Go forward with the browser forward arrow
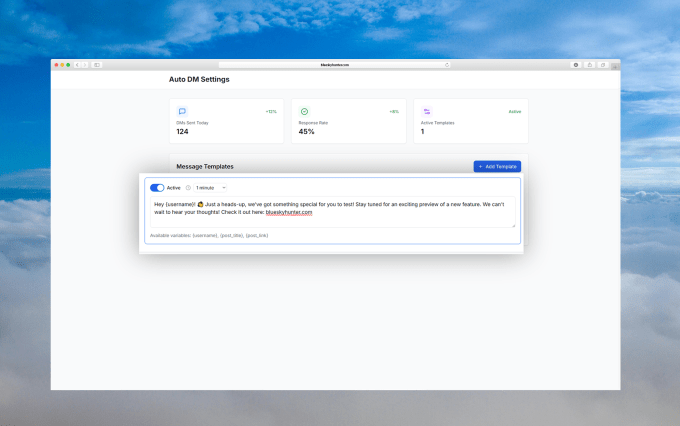 (x=85, y=65)
